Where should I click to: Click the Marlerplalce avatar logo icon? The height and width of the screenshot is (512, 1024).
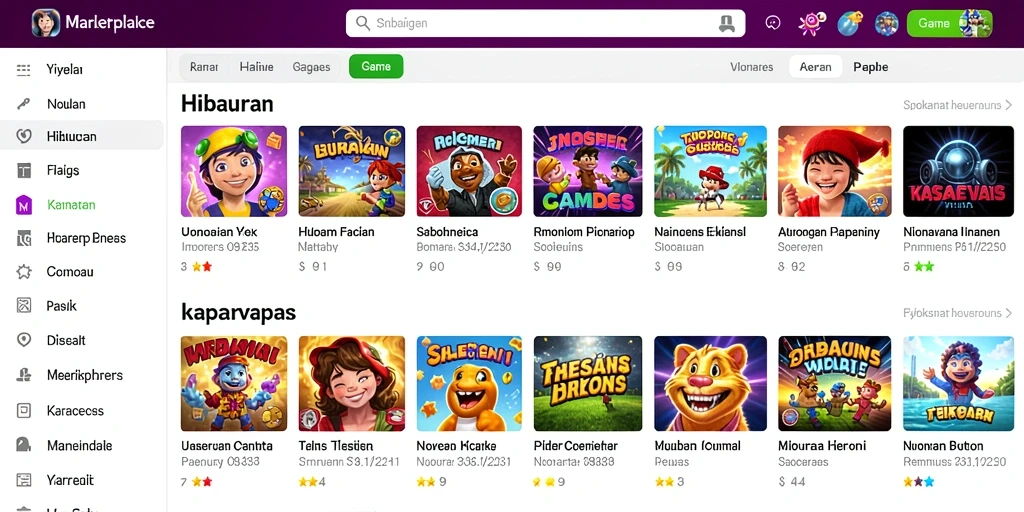pos(46,23)
